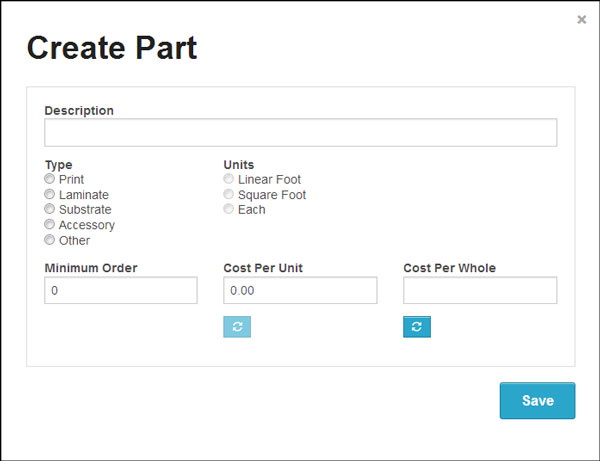
Task: Click the Create Part heading
Action: (112, 48)
